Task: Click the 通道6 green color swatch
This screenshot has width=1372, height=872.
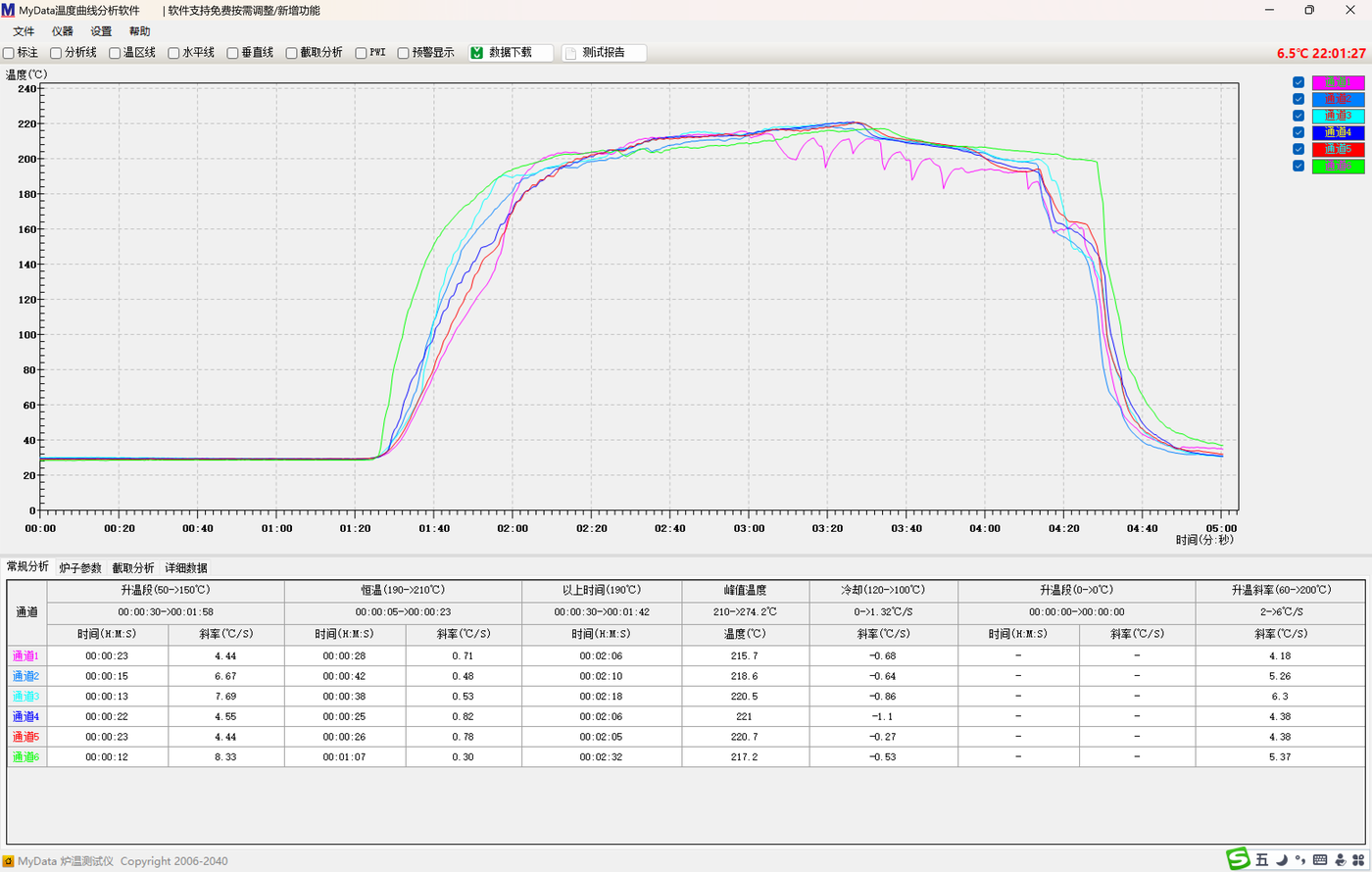Action: click(x=1338, y=166)
